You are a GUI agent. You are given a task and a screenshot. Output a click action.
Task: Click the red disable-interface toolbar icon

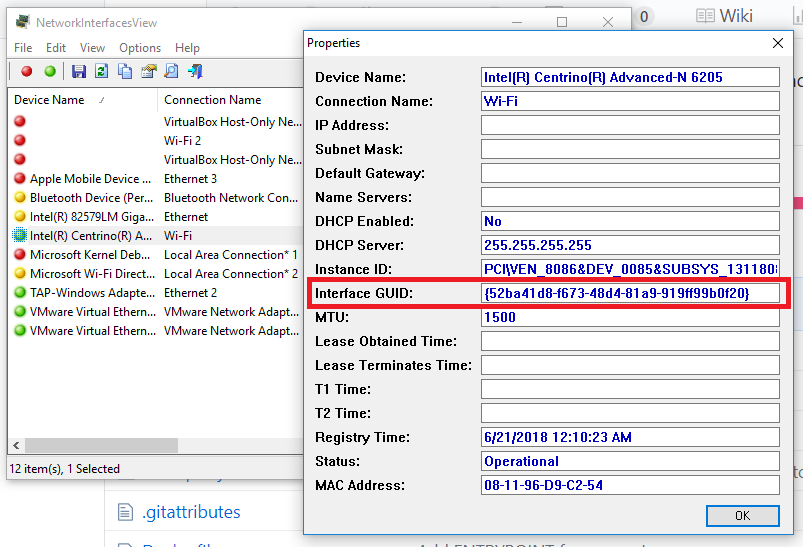[27, 71]
